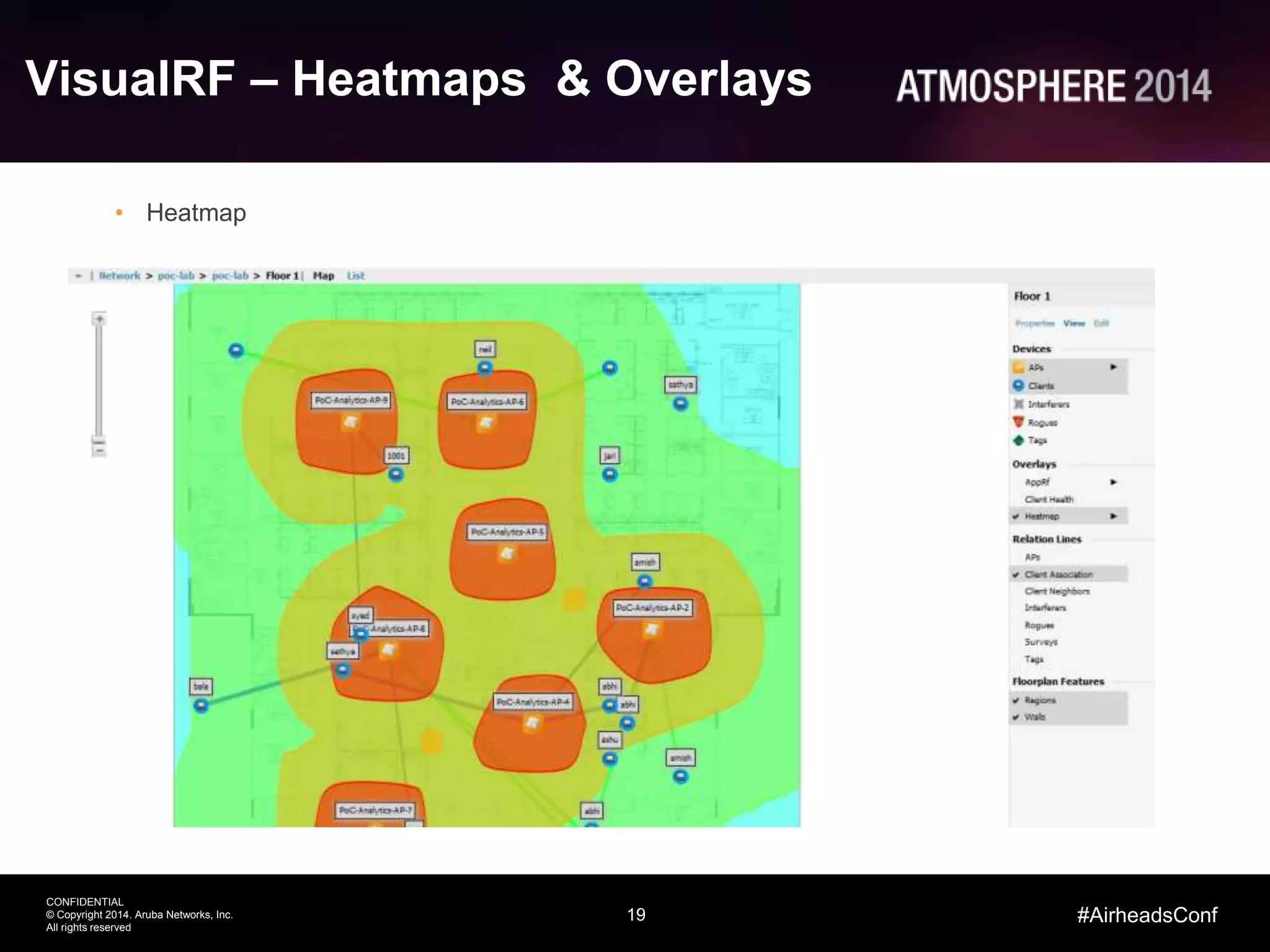Enable Surveys relation lines

pyautogui.click(x=1041, y=642)
